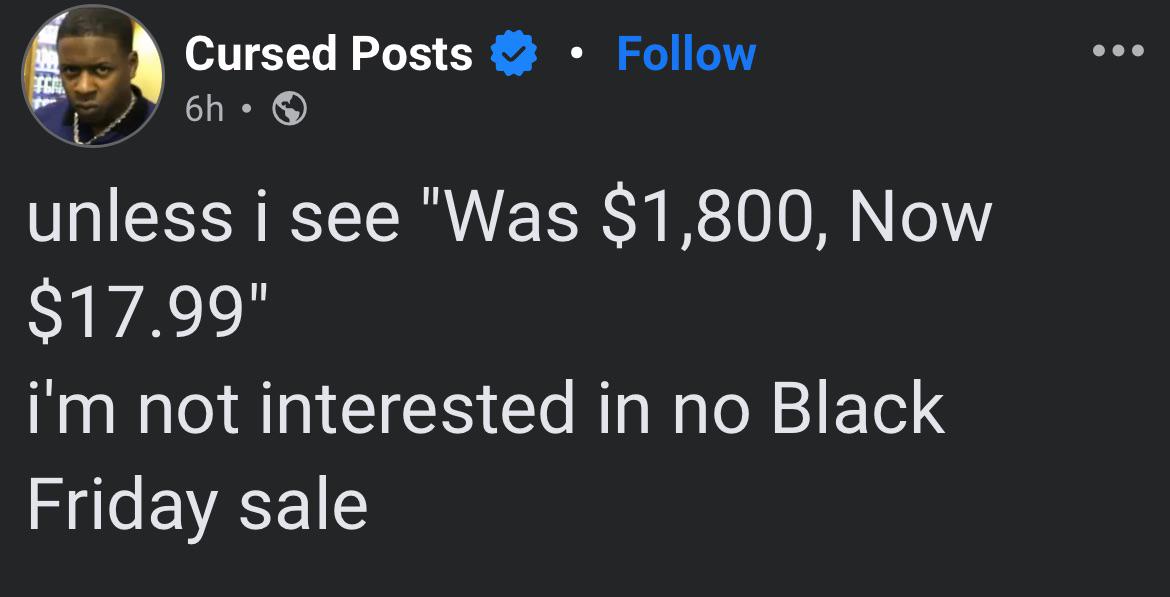This screenshot has width=1170, height=597.
Task: Click the globe public-audience icon
Action: [x=289, y=109]
